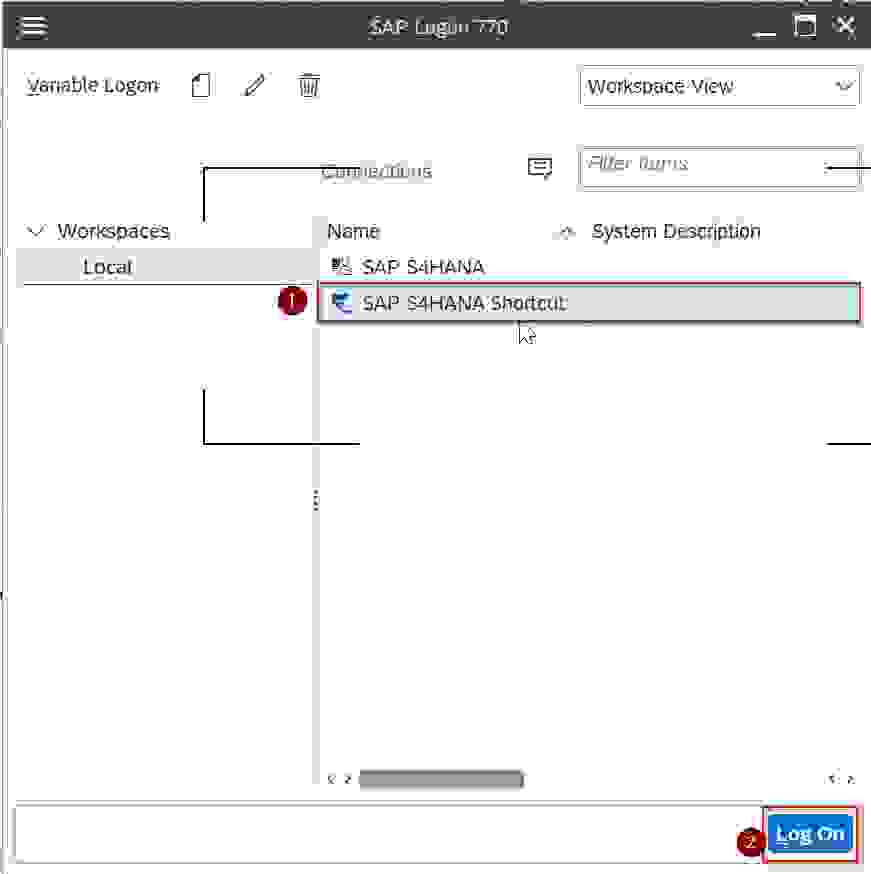Click the pencil edit connection icon
The width and height of the screenshot is (871, 874).
click(x=255, y=86)
